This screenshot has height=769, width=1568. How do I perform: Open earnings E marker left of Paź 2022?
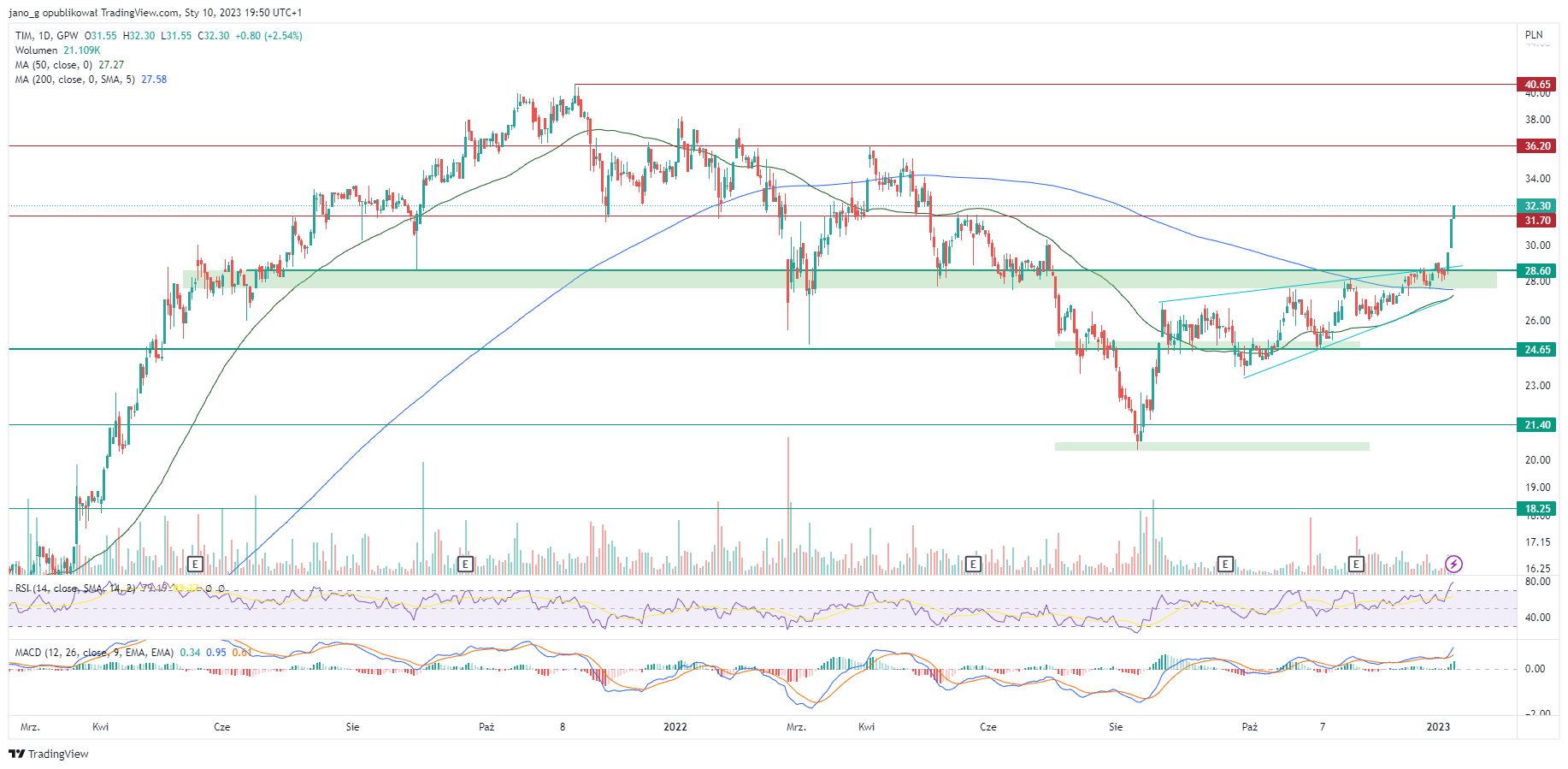1225,564
